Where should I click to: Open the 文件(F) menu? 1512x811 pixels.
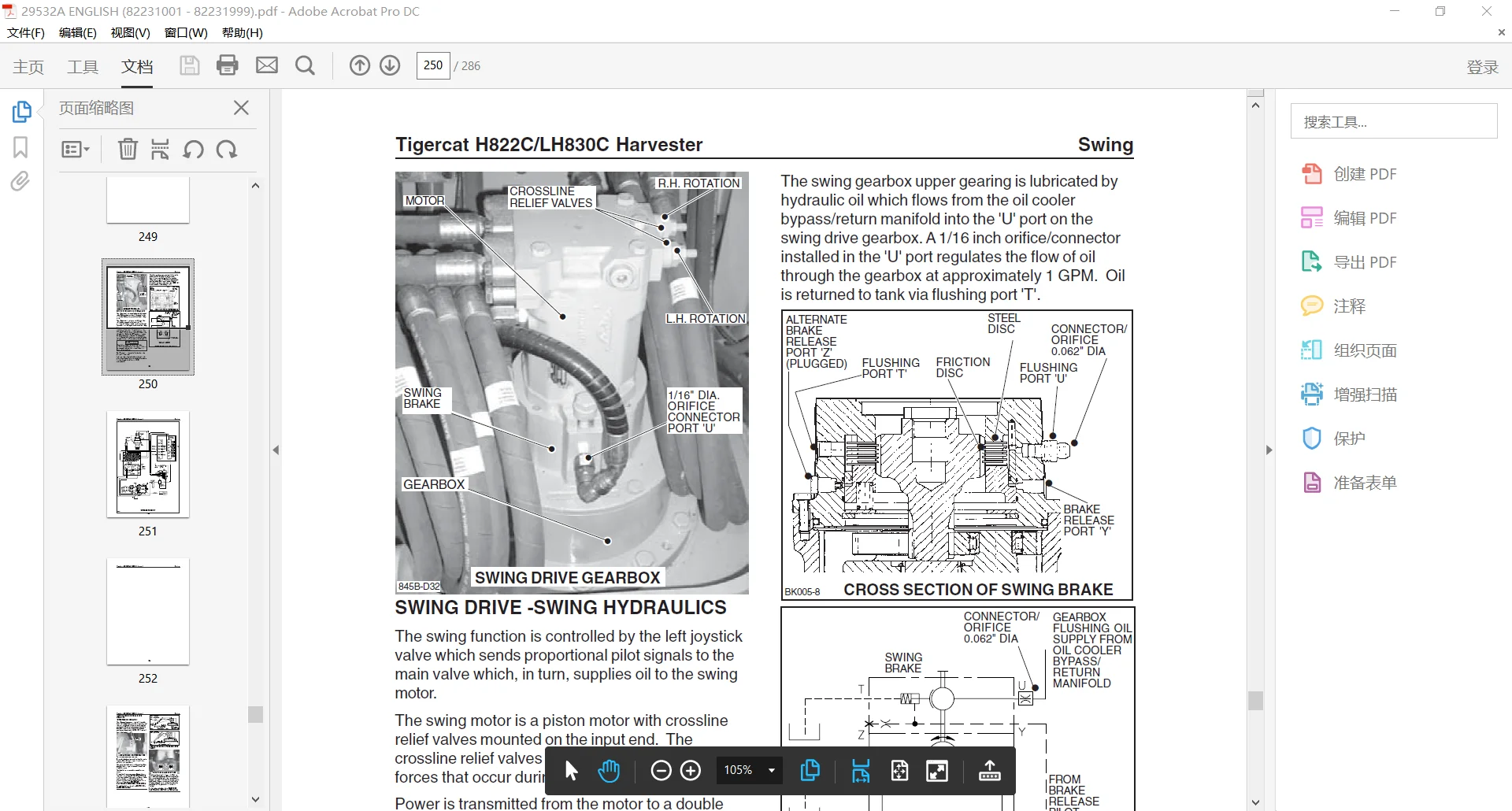[x=26, y=33]
